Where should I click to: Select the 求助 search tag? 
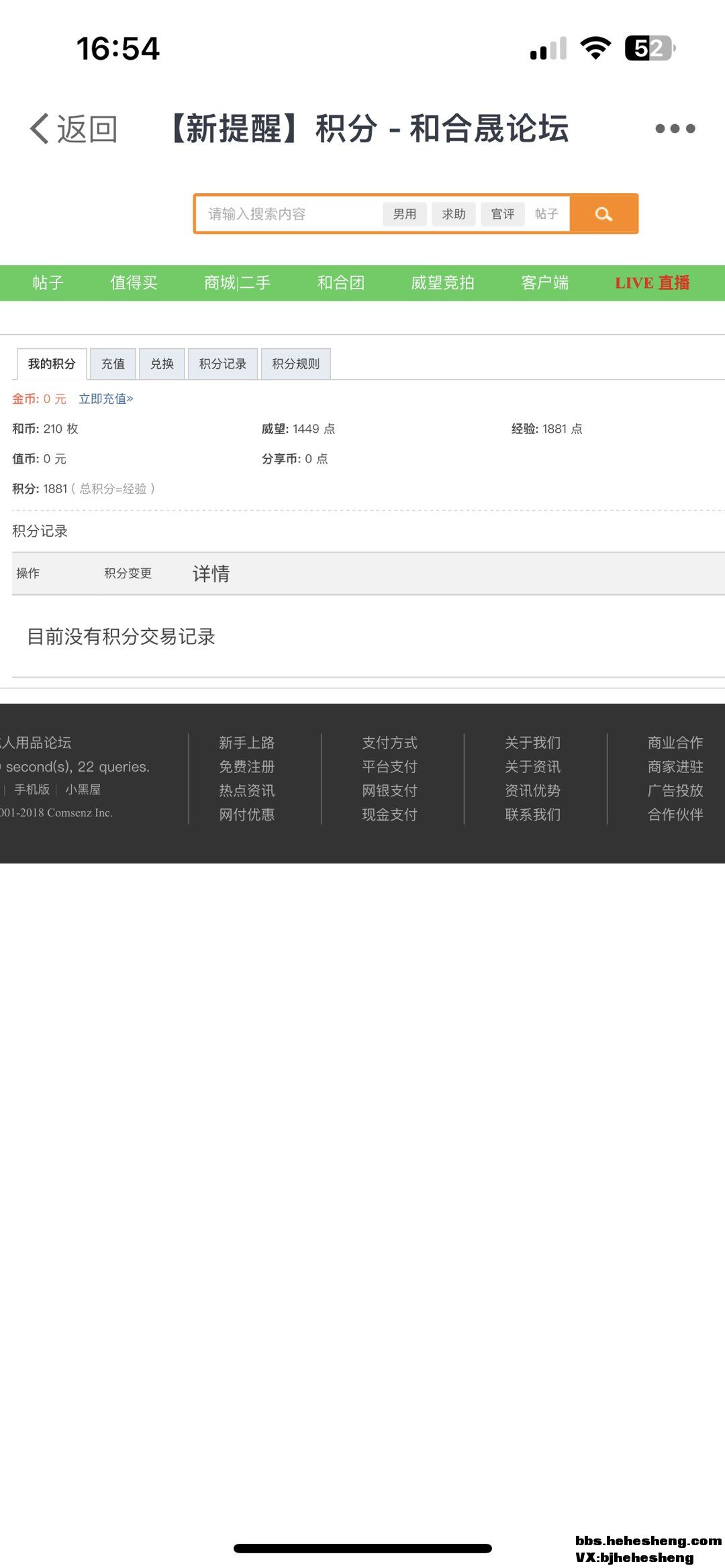454,214
